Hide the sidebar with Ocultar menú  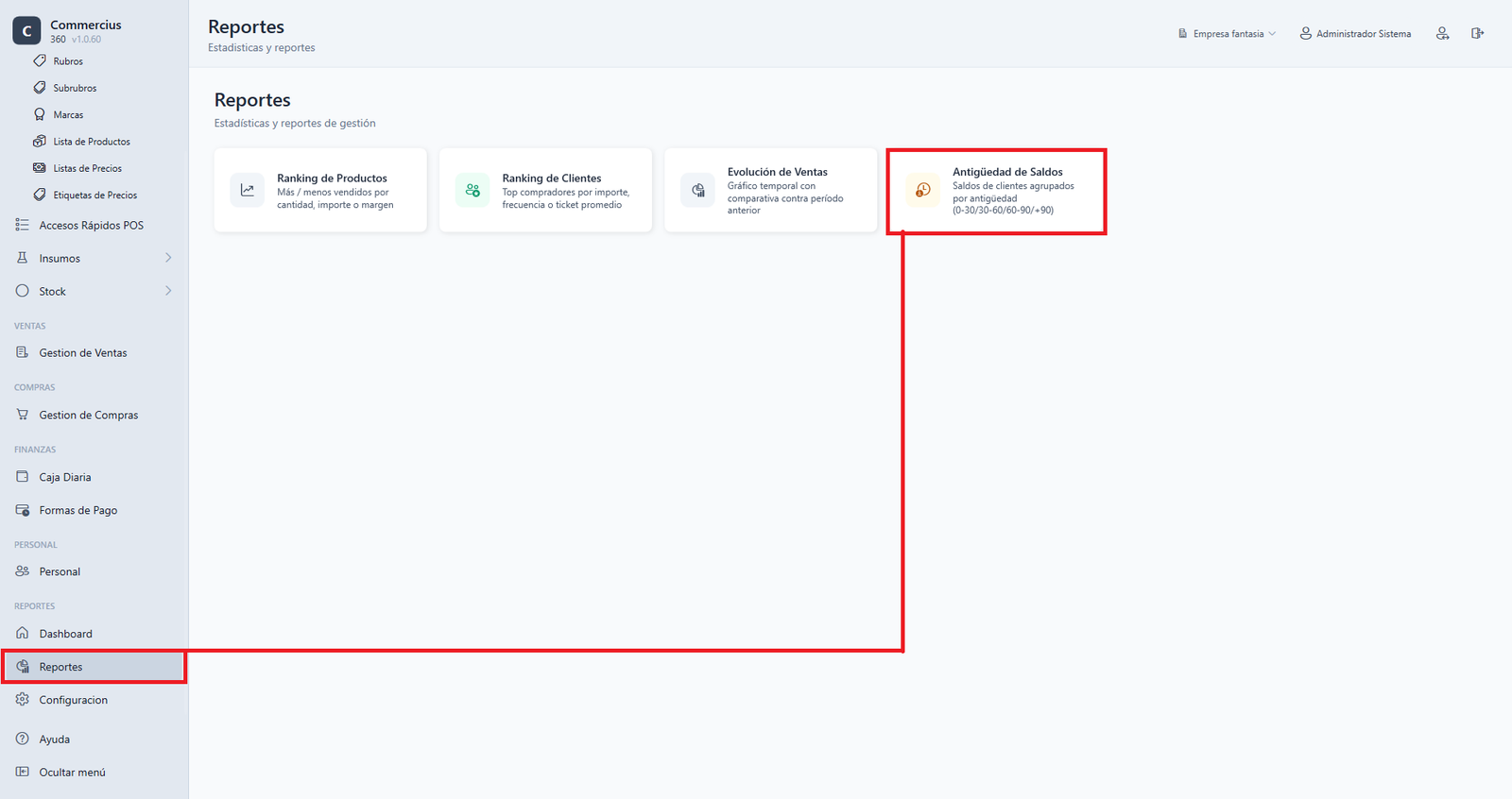(73, 773)
